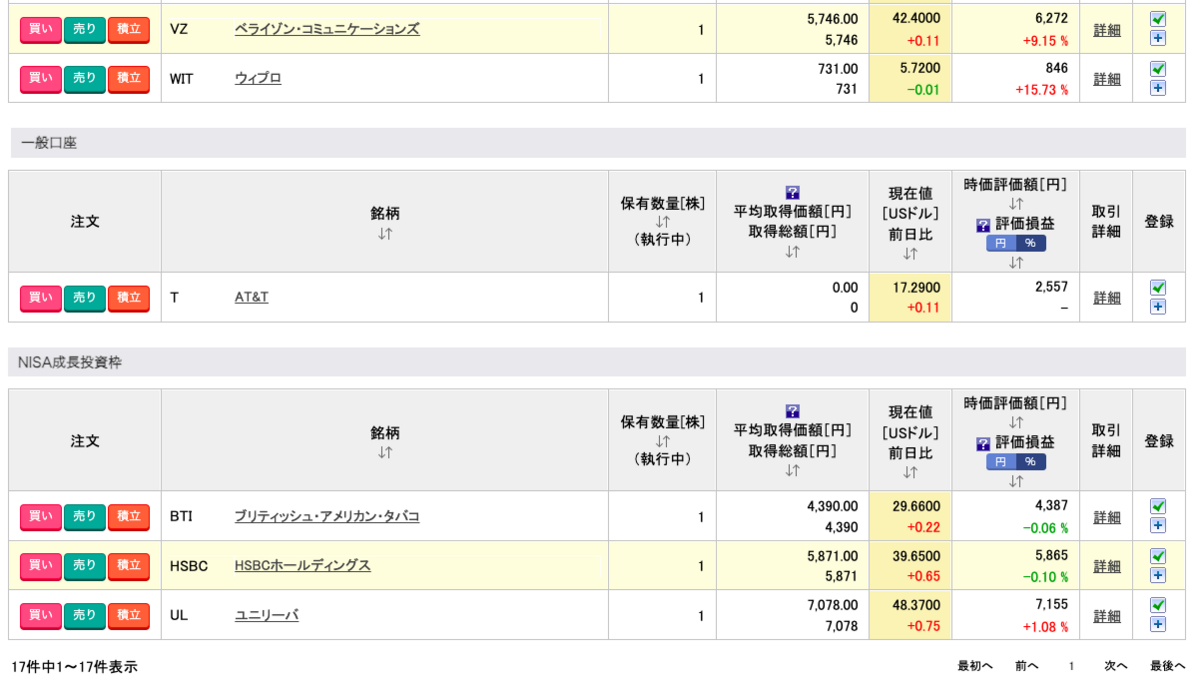The image size is (1200, 688).
Task: Click sort arrows under 銘柄 in 一般口座 table
Action: point(385,233)
